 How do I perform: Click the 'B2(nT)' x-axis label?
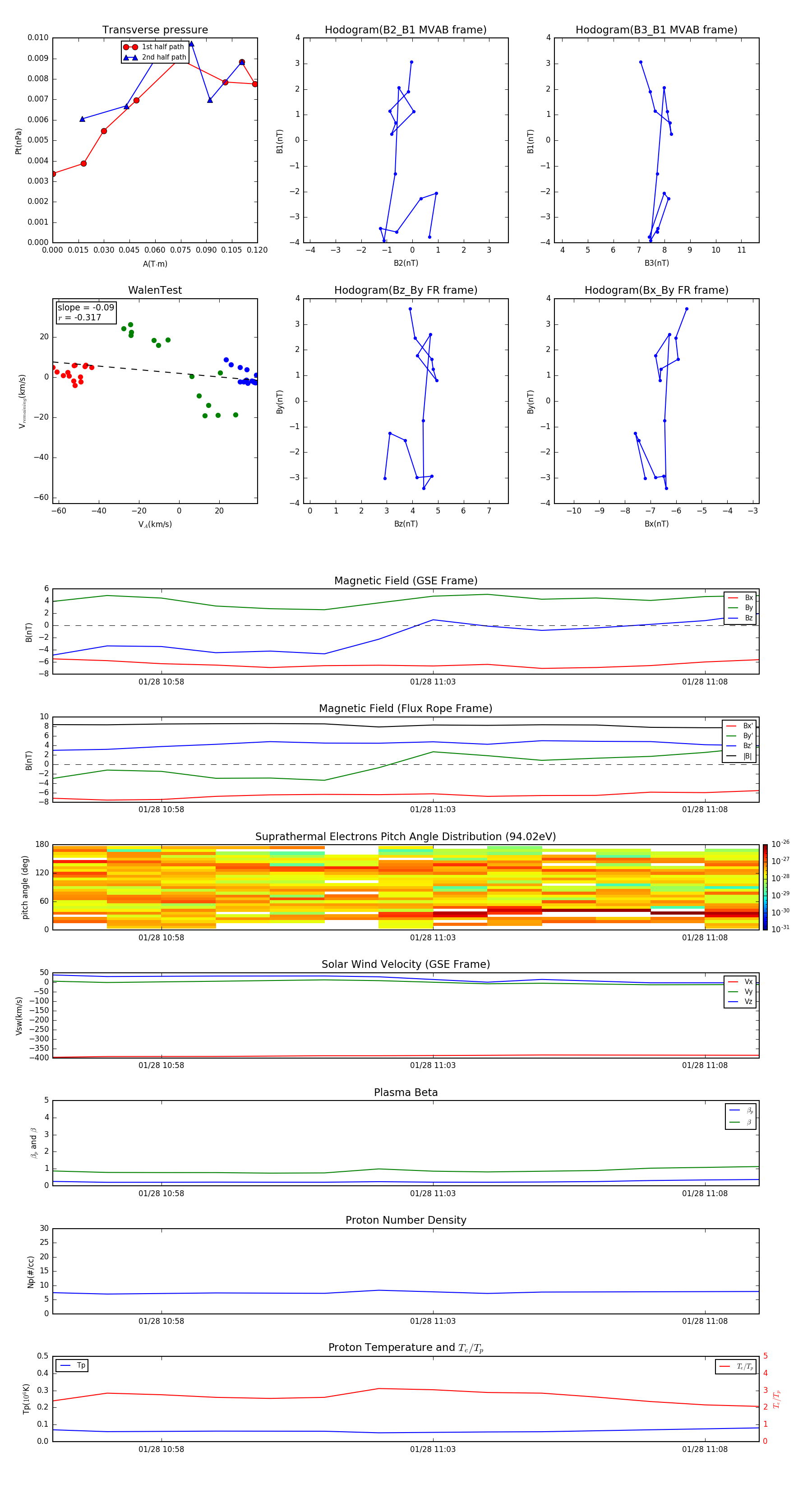point(406,263)
